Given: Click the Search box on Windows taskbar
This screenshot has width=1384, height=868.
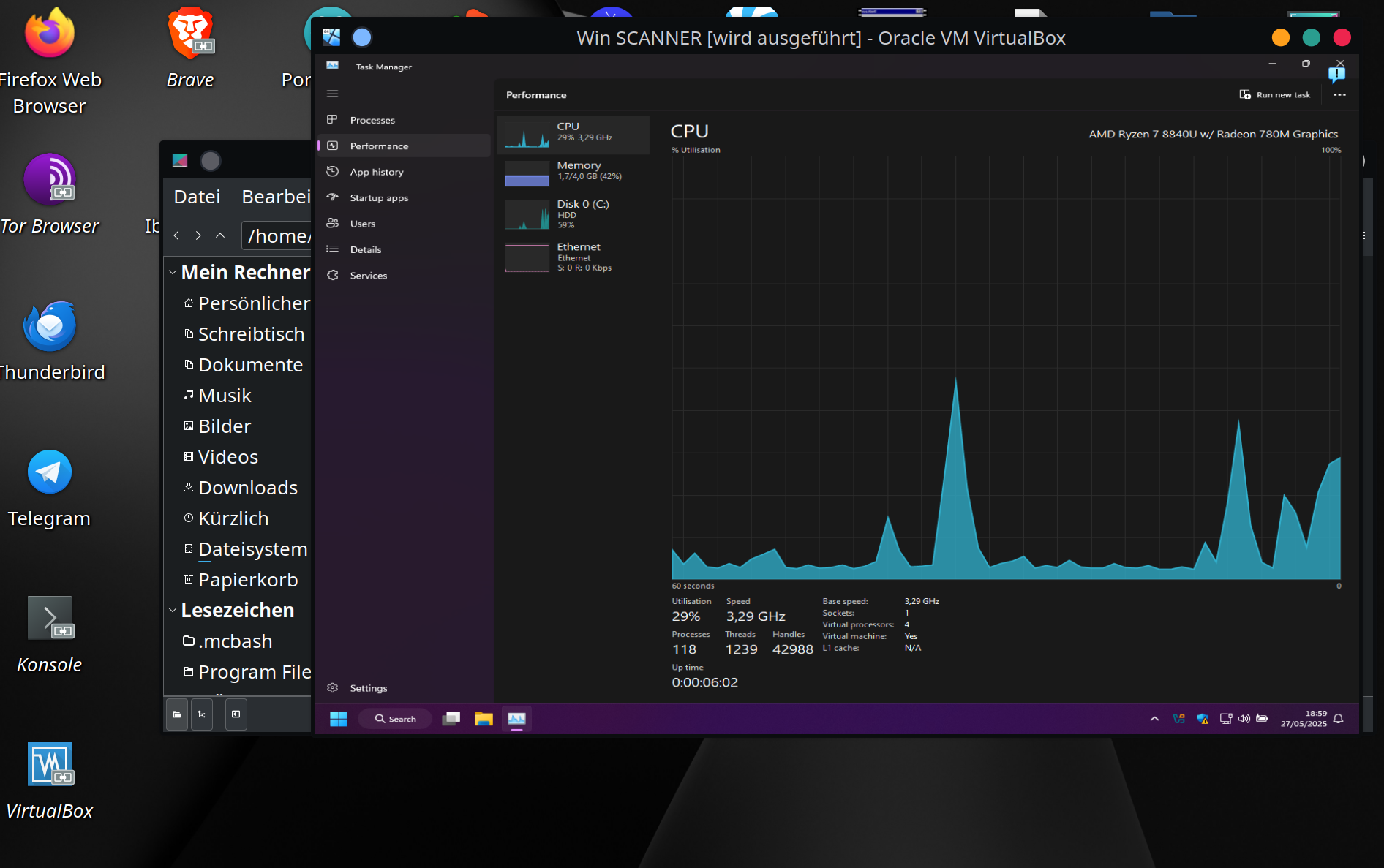Looking at the screenshot, I should pos(396,719).
